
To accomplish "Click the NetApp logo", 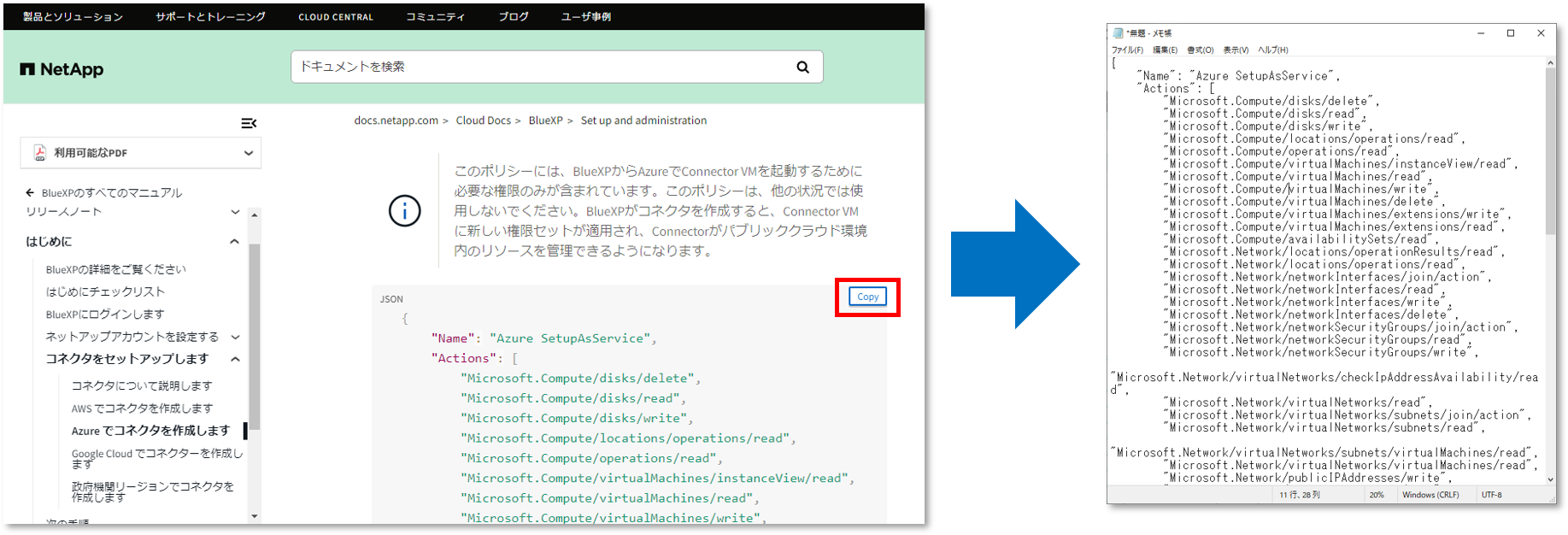I will [62, 69].
